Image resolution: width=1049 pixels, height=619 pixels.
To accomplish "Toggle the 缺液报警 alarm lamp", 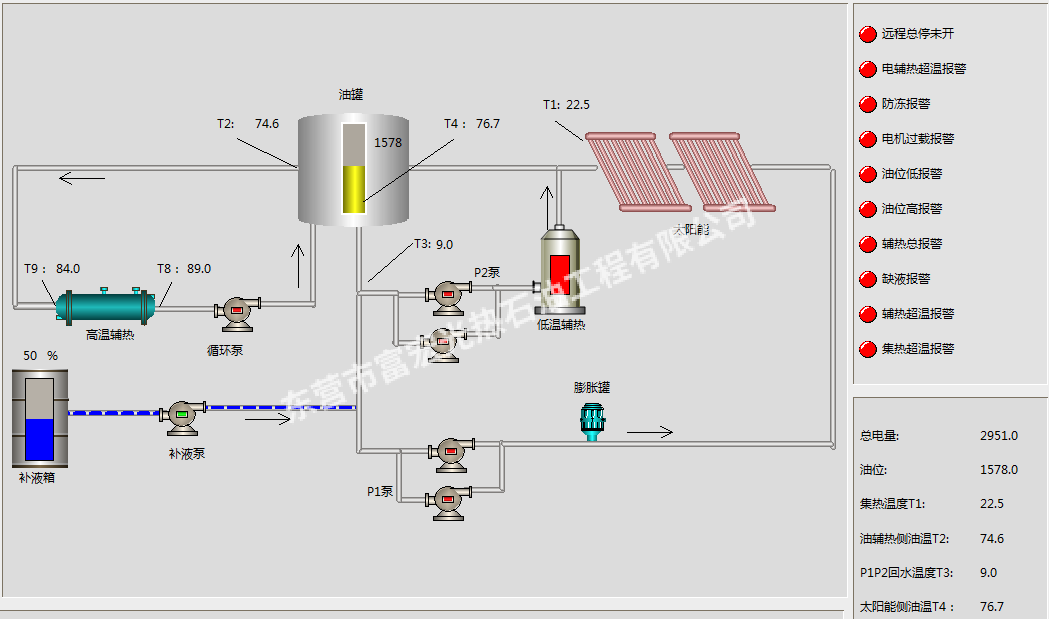I will tap(867, 279).
